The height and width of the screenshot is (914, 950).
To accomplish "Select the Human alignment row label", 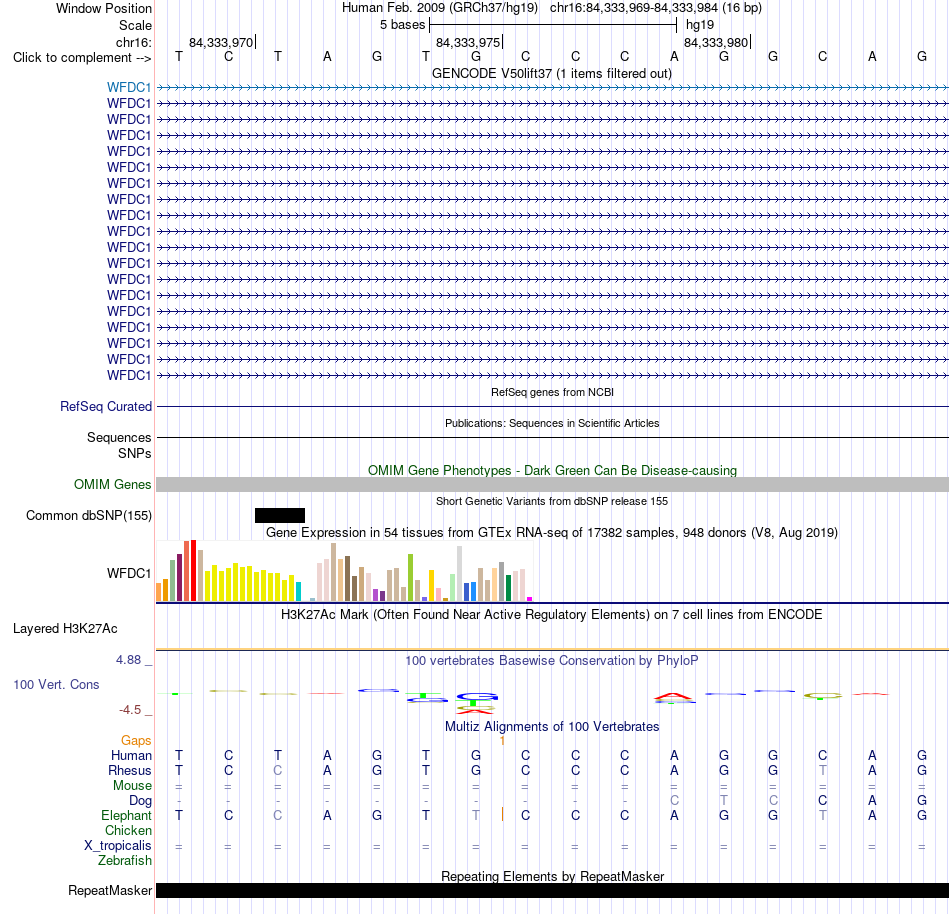I will (x=131, y=755).
